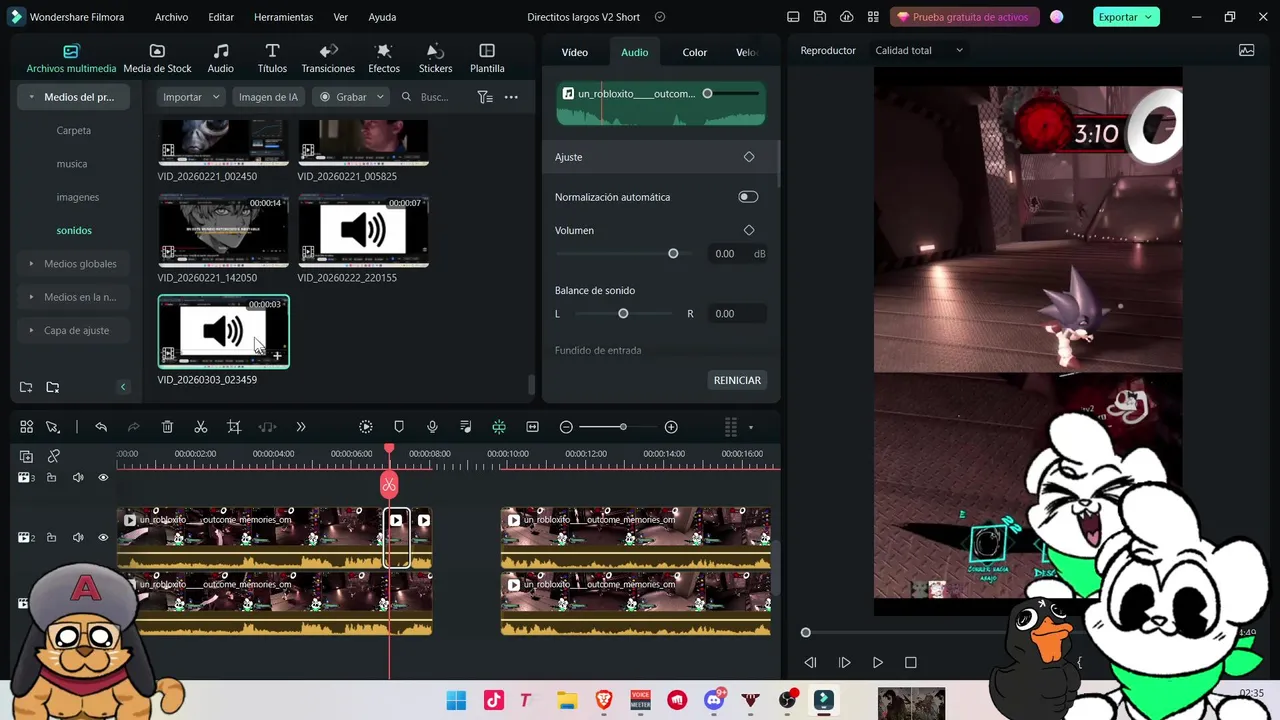Image resolution: width=1280 pixels, height=720 pixels.
Task: Expand more timeline tools chevrons
Action: click(x=301, y=427)
